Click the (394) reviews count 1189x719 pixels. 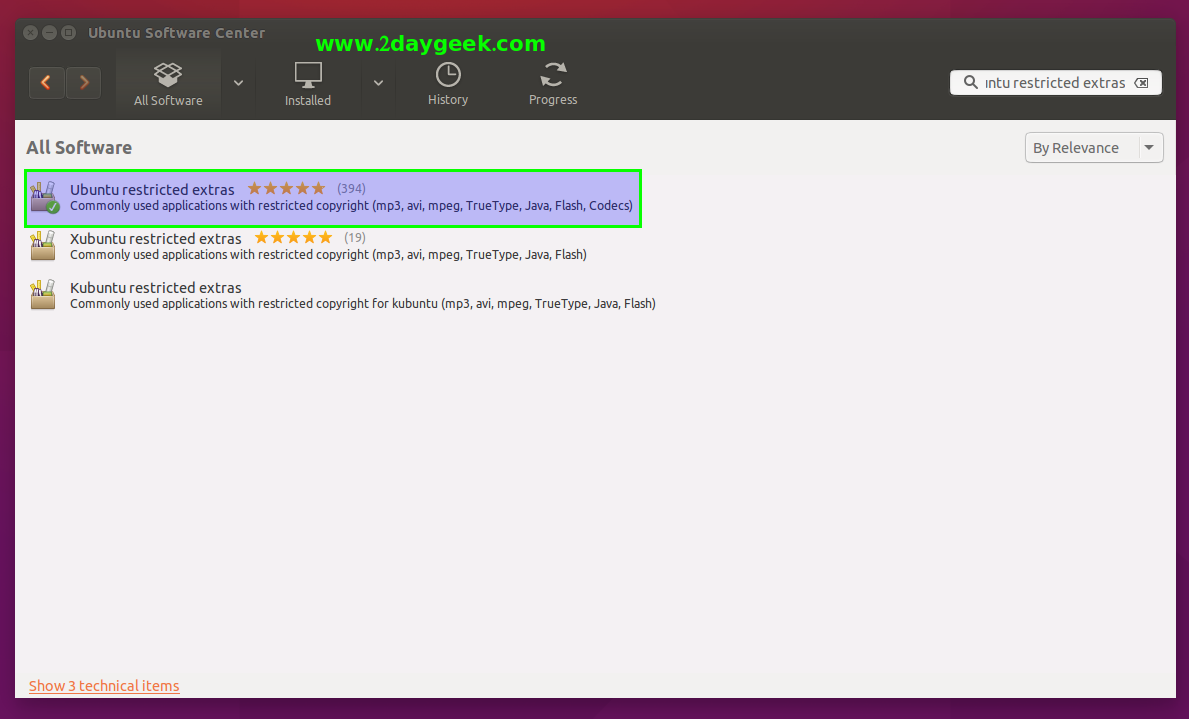tap(351, 188)
